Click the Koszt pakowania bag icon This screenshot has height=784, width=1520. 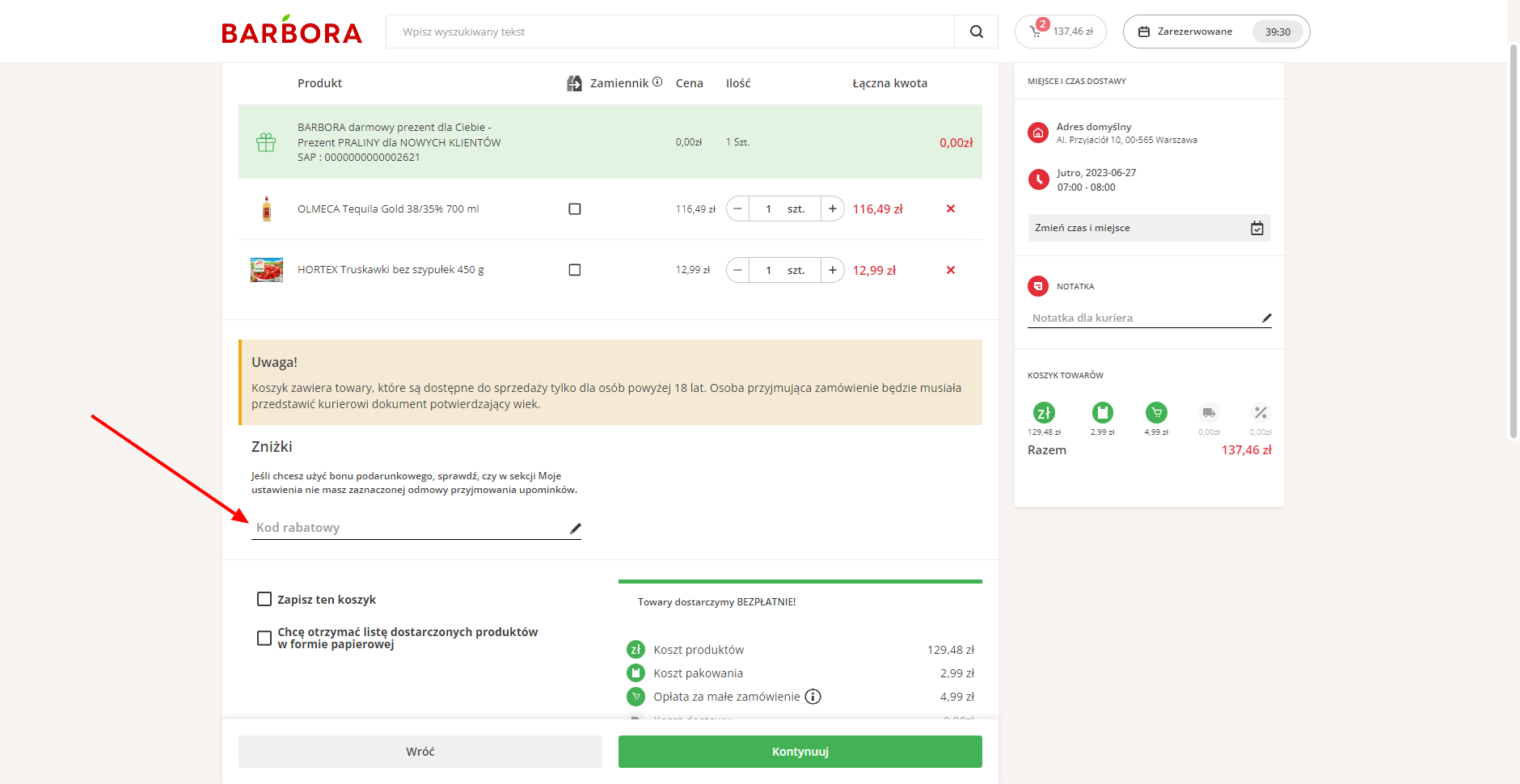coord(635,673)
